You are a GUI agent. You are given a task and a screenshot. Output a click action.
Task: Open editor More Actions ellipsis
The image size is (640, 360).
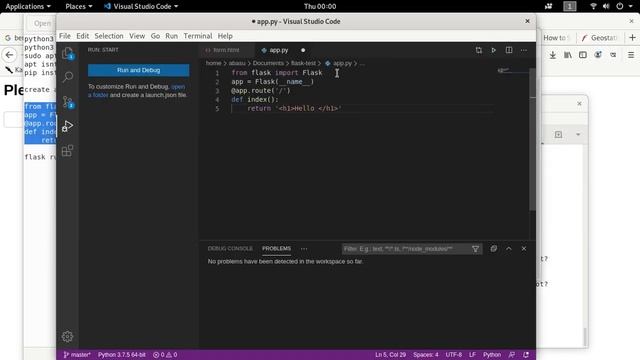524,50
